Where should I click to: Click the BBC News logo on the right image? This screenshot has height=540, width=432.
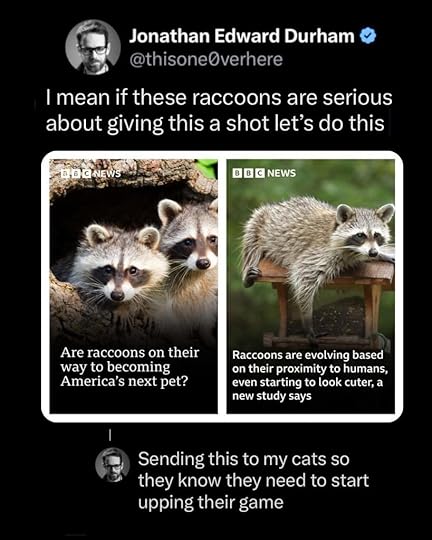[264, 173]
